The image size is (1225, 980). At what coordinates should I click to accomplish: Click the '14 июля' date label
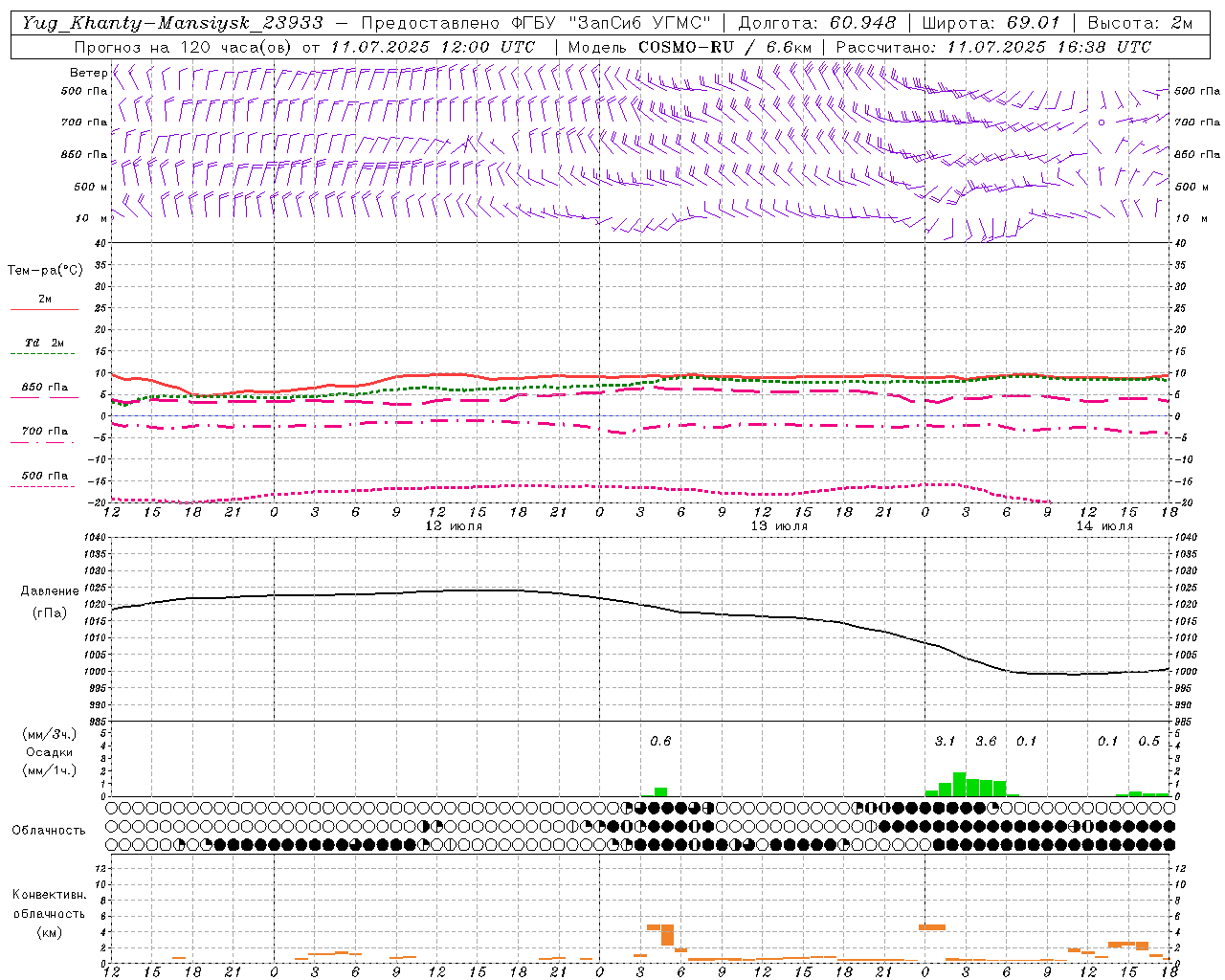(x=1104, y=526)
